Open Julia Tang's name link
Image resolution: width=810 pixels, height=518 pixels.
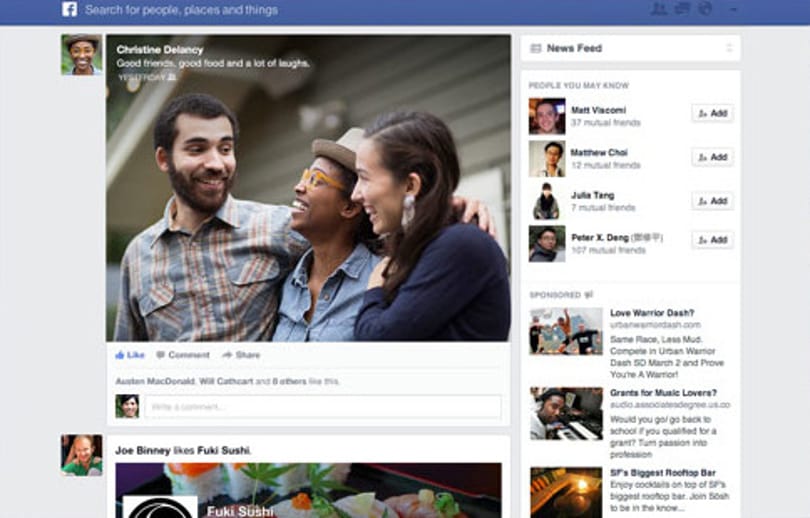(593, 195)
